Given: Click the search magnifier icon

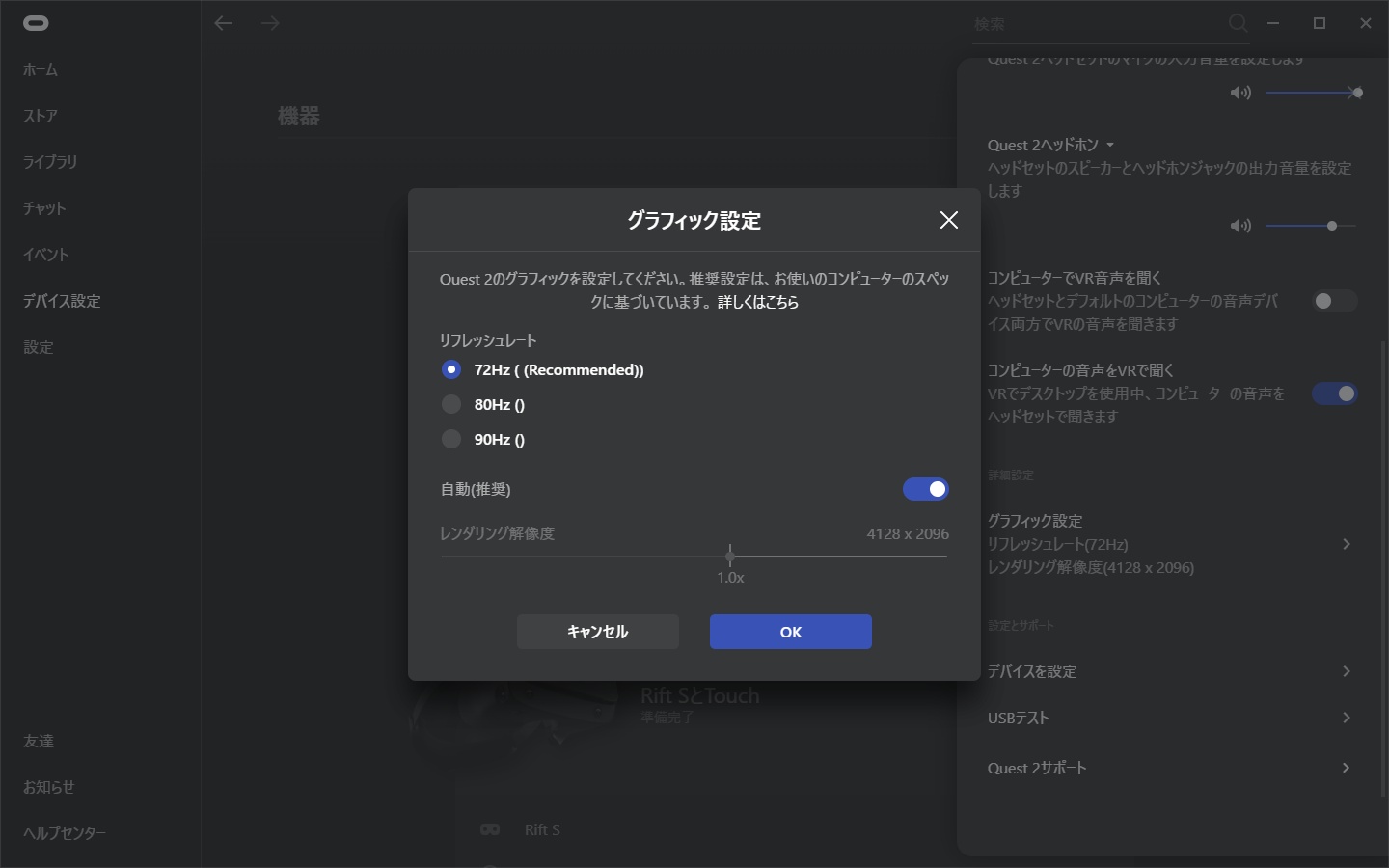Looking at the screenshot, I should [x=1238, y=23].
